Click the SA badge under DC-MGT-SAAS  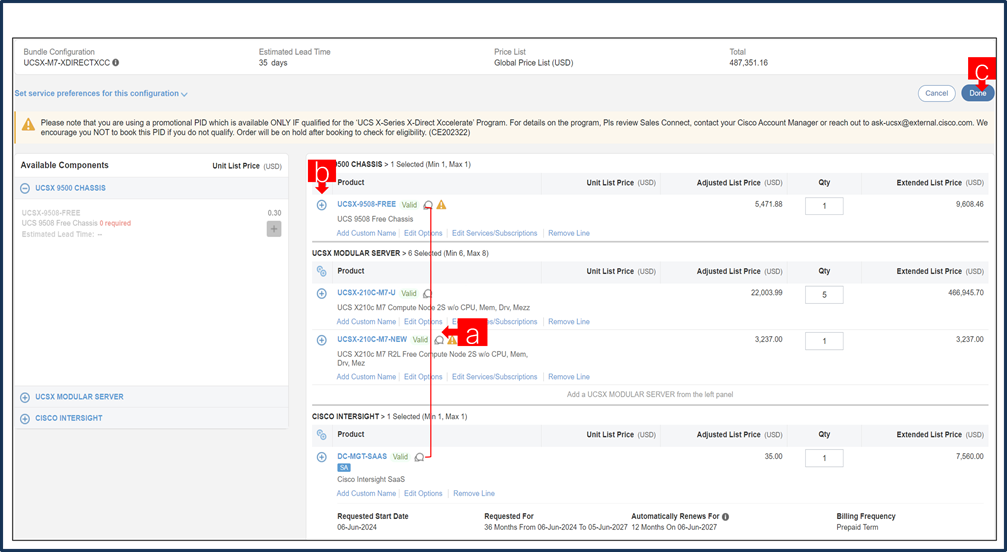point(344,468)
